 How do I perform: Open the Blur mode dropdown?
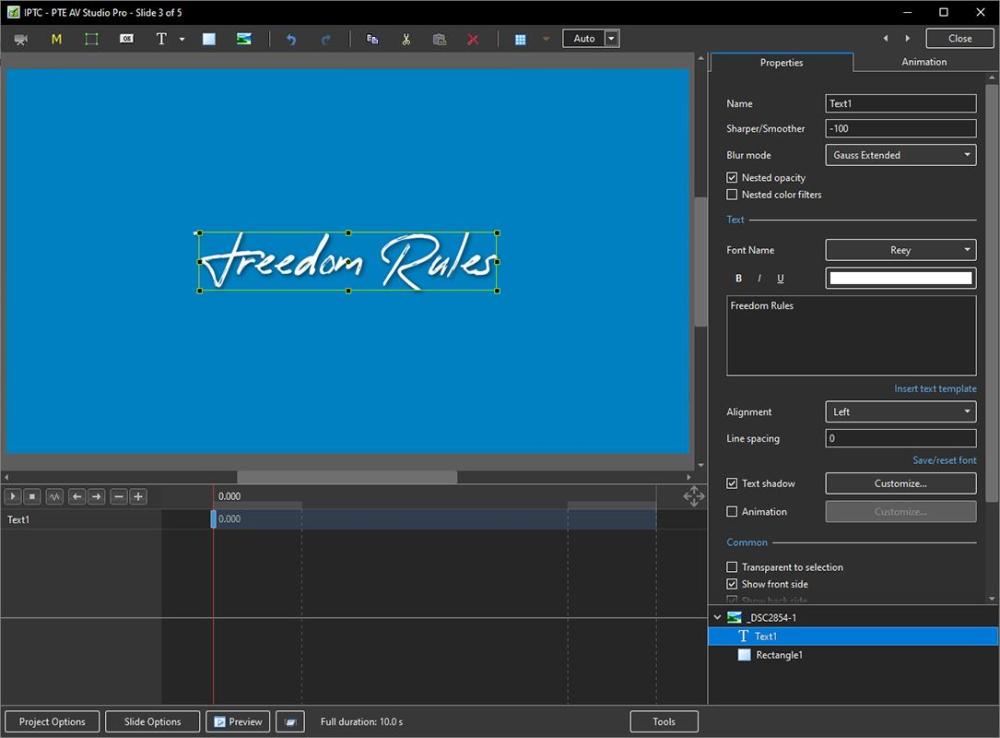tap(900, 155)
